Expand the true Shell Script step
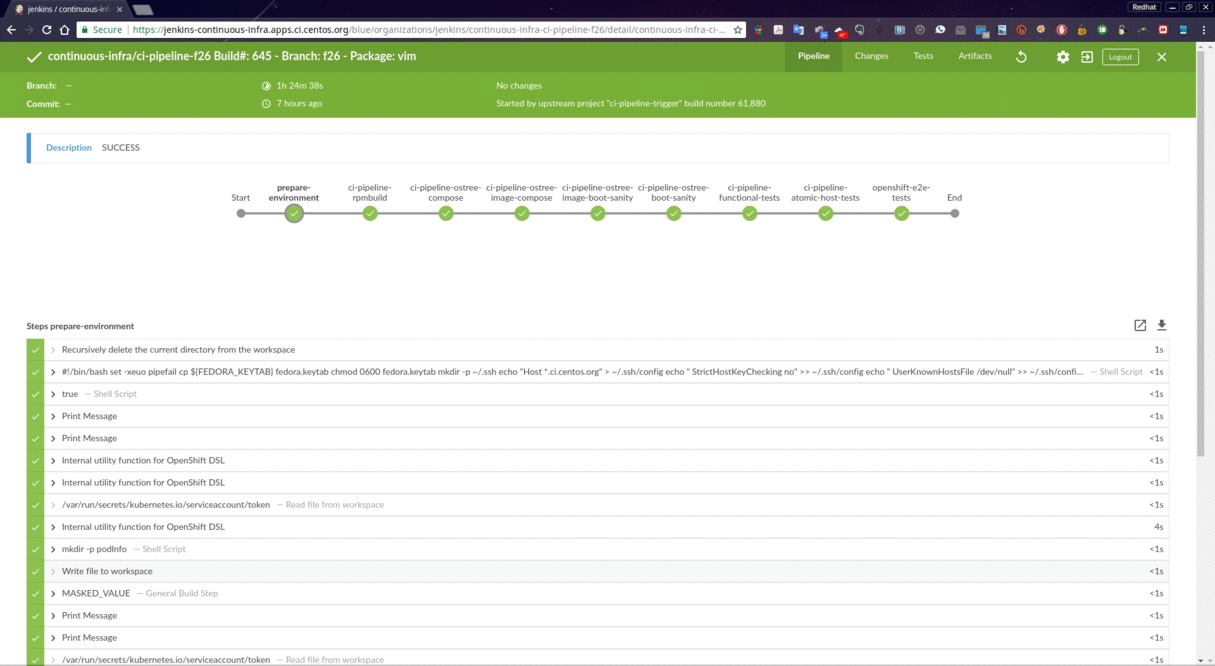 pyautogui.click(x=597, y=394)
